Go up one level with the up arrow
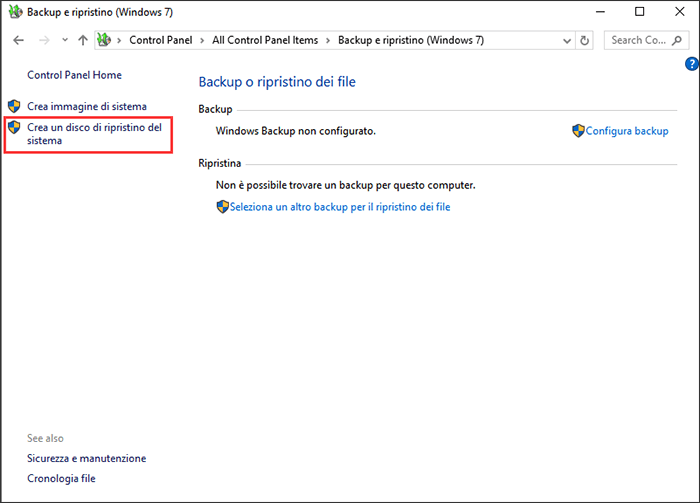This screenshot has width=700, height=503. (83, 40)
